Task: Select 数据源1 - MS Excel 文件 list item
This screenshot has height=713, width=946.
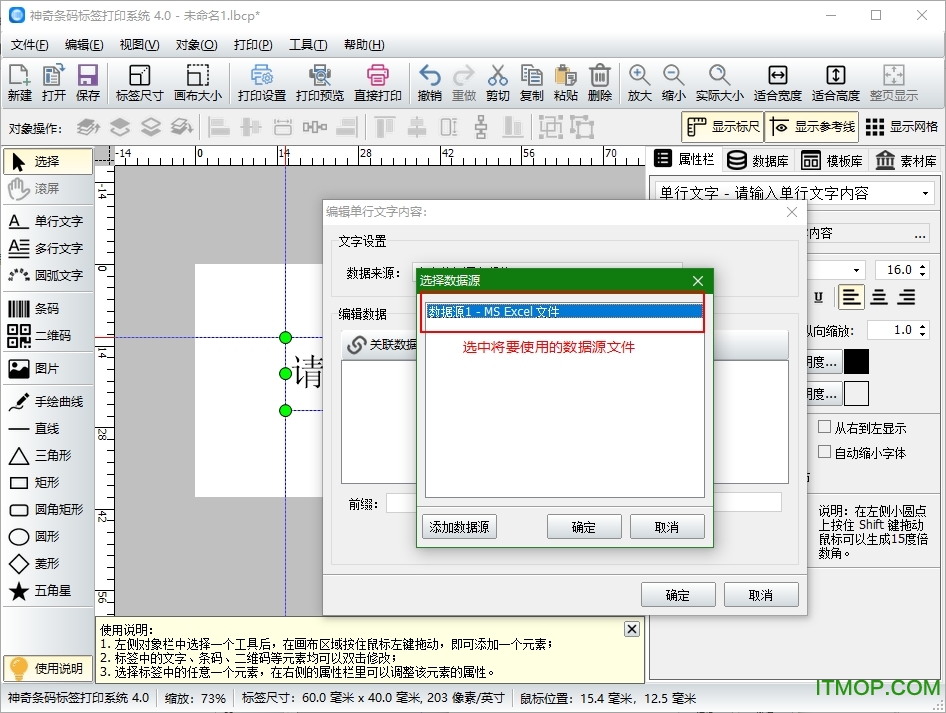Action: coord(564,312)
